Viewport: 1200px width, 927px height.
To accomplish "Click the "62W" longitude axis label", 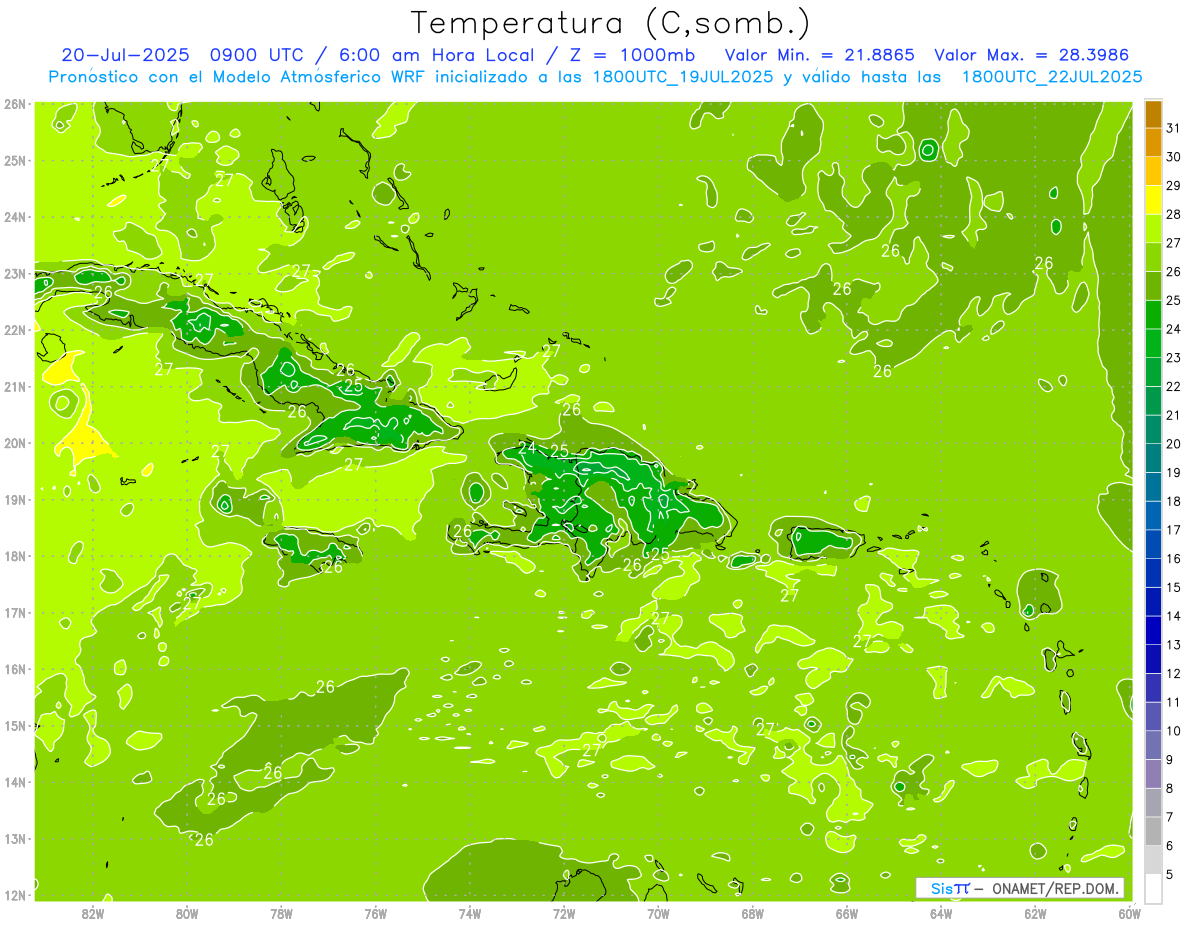I will pos(1035,913).
